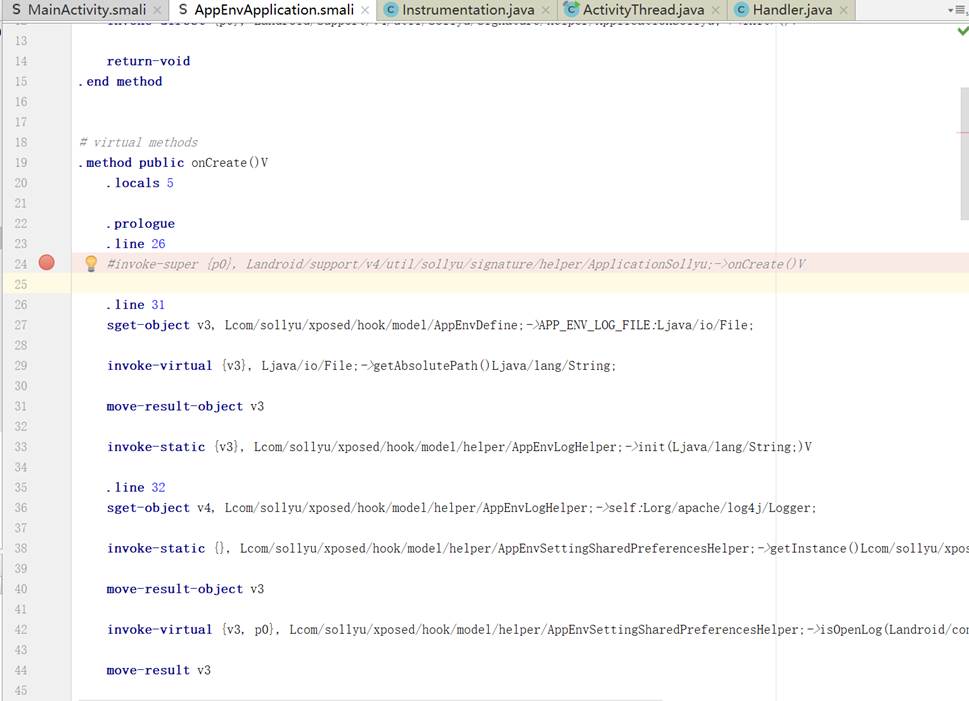Click the getAbsolutePath invoke-virtual line

[361, 366]
